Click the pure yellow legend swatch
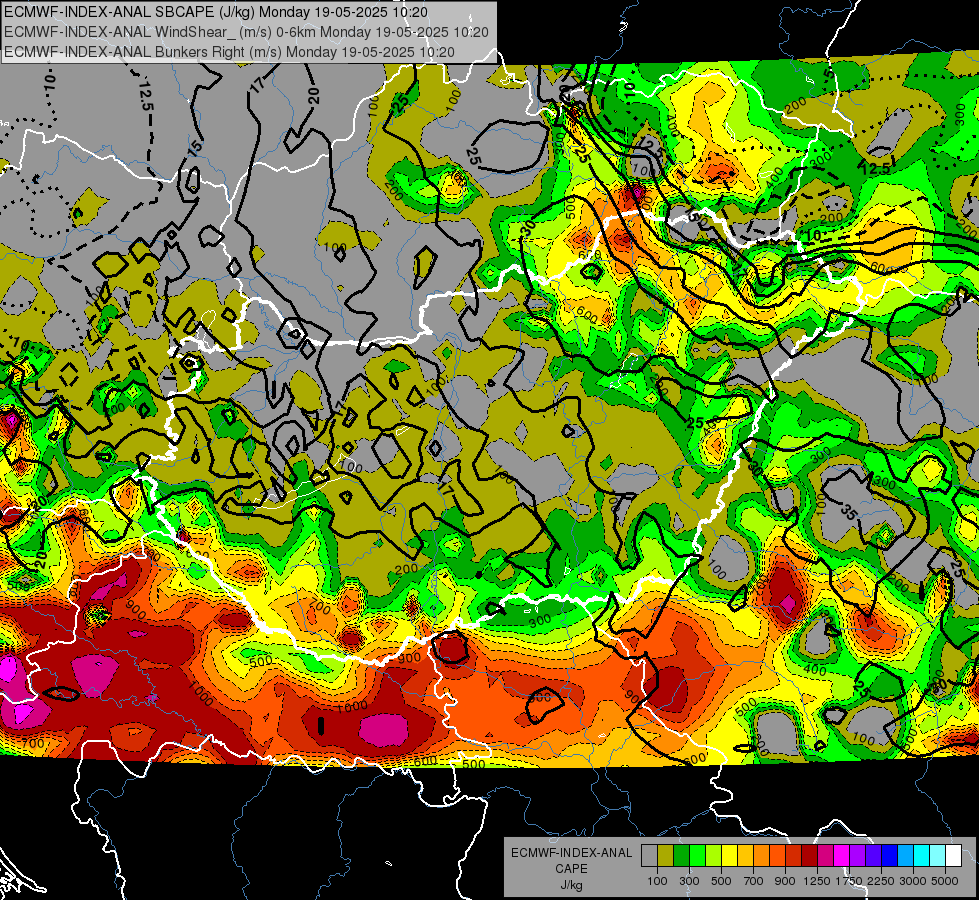Viewport: 979px width, 900px height. pyautogui.click(x=729, y=855)
